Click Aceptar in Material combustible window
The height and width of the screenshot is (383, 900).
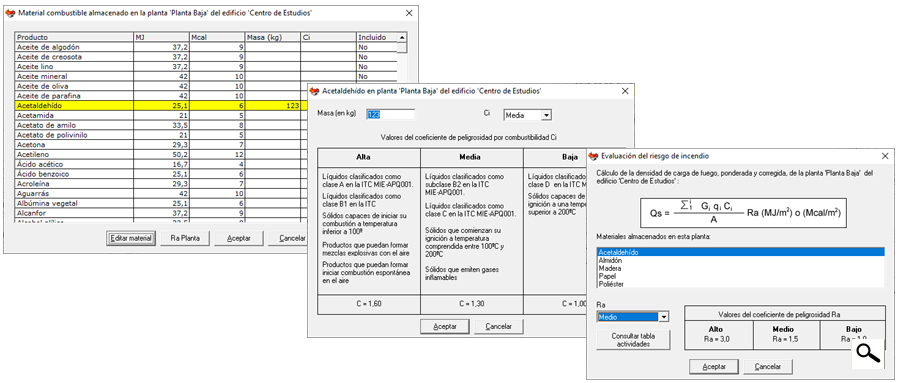(x=238, y=238)
